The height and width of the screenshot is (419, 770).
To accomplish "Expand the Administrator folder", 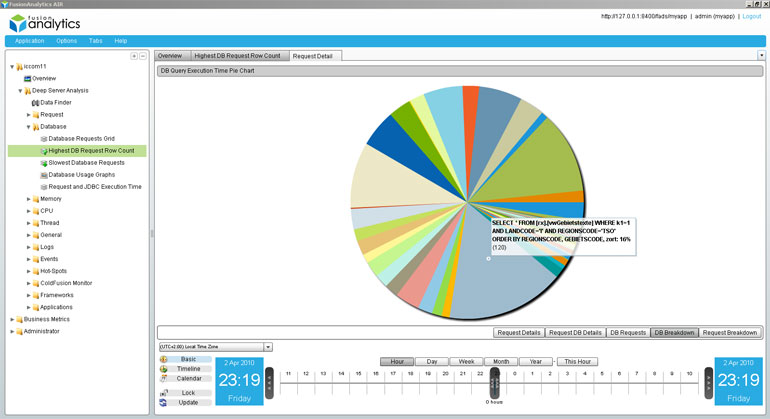I will tap(12, 332).
